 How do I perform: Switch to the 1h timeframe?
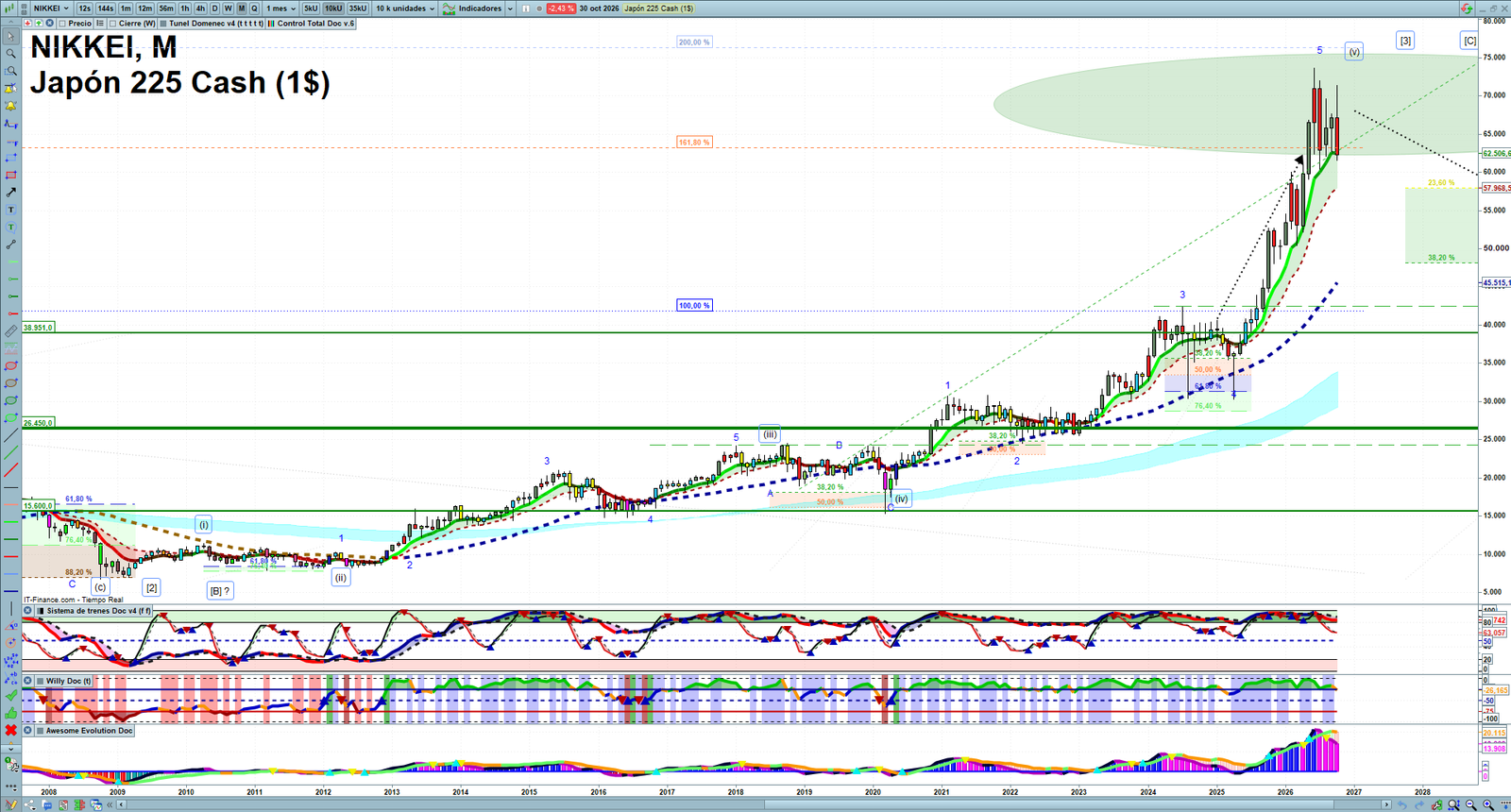click(x=185, y=8)
